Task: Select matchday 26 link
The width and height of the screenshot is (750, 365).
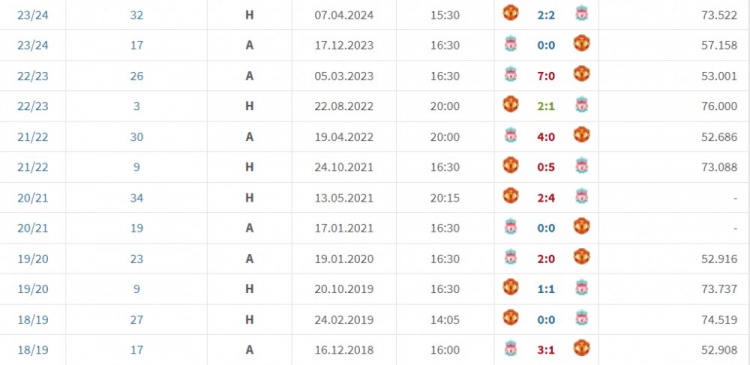Action: pos(137,76)
